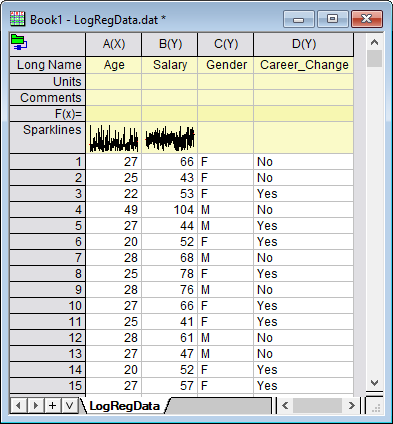Click Age cell 22 in row 3
This screenshot has width=393, height=424.
click(114, 194)
